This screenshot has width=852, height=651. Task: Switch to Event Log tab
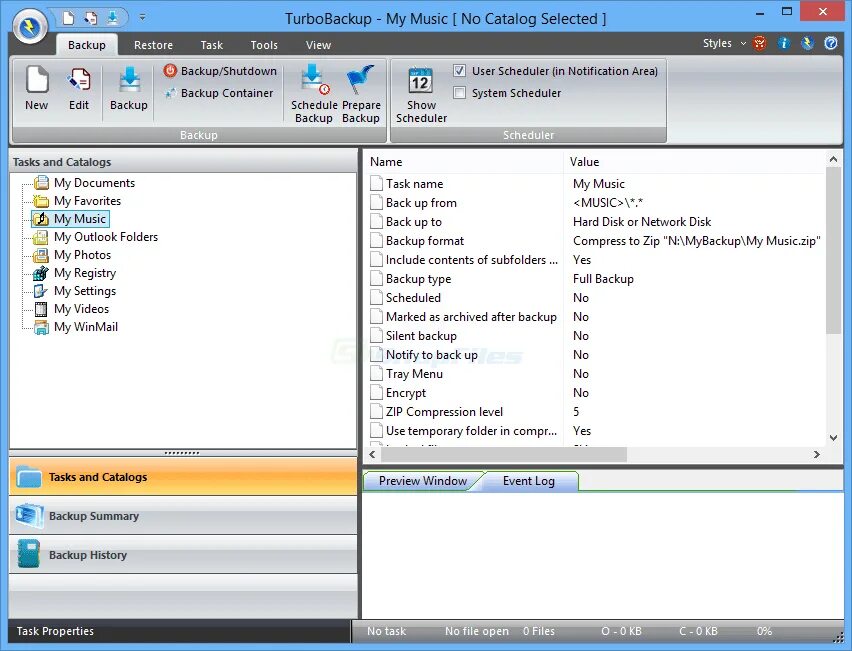(528, 481)
